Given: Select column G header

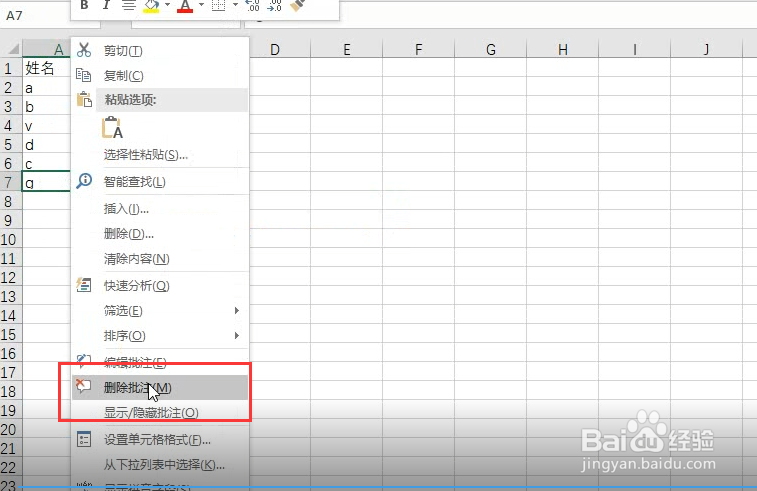Looking at the screenshot, I should coord(491,49).
